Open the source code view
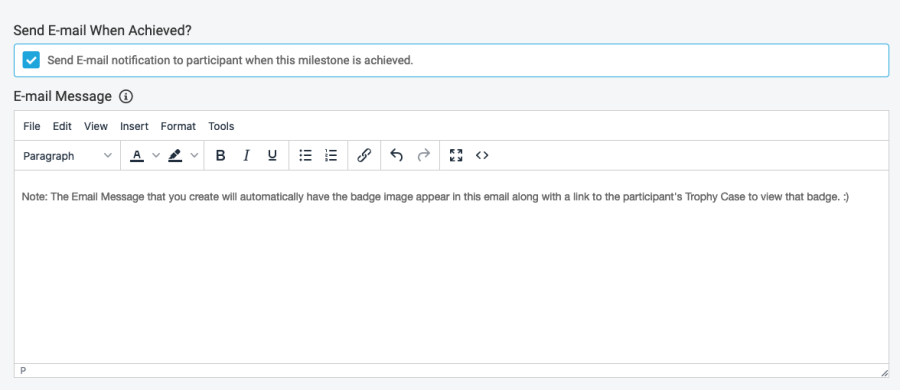900x390 pixels. tap(482, 156)
